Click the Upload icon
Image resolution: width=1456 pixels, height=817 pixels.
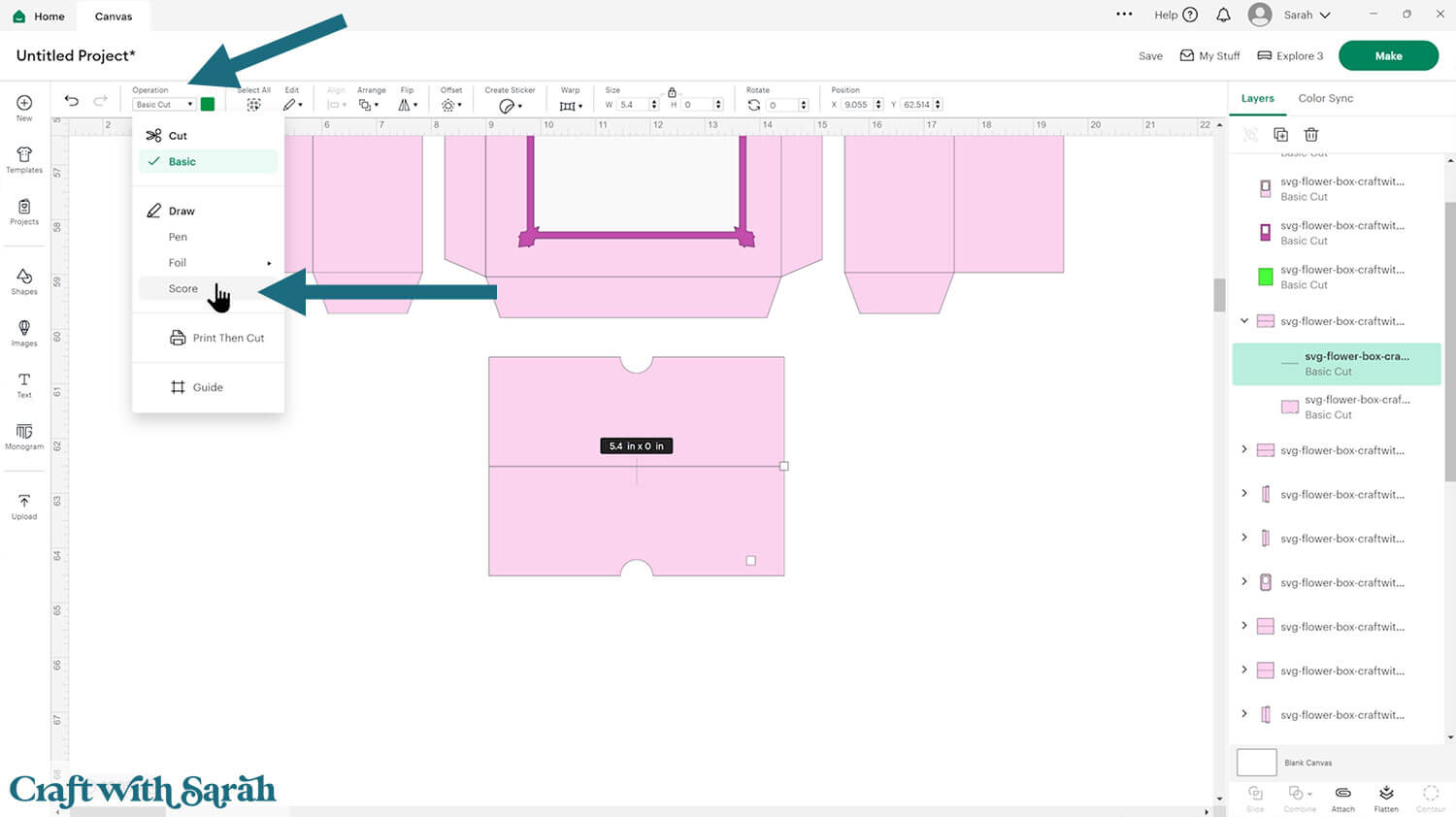pos(24,506)
